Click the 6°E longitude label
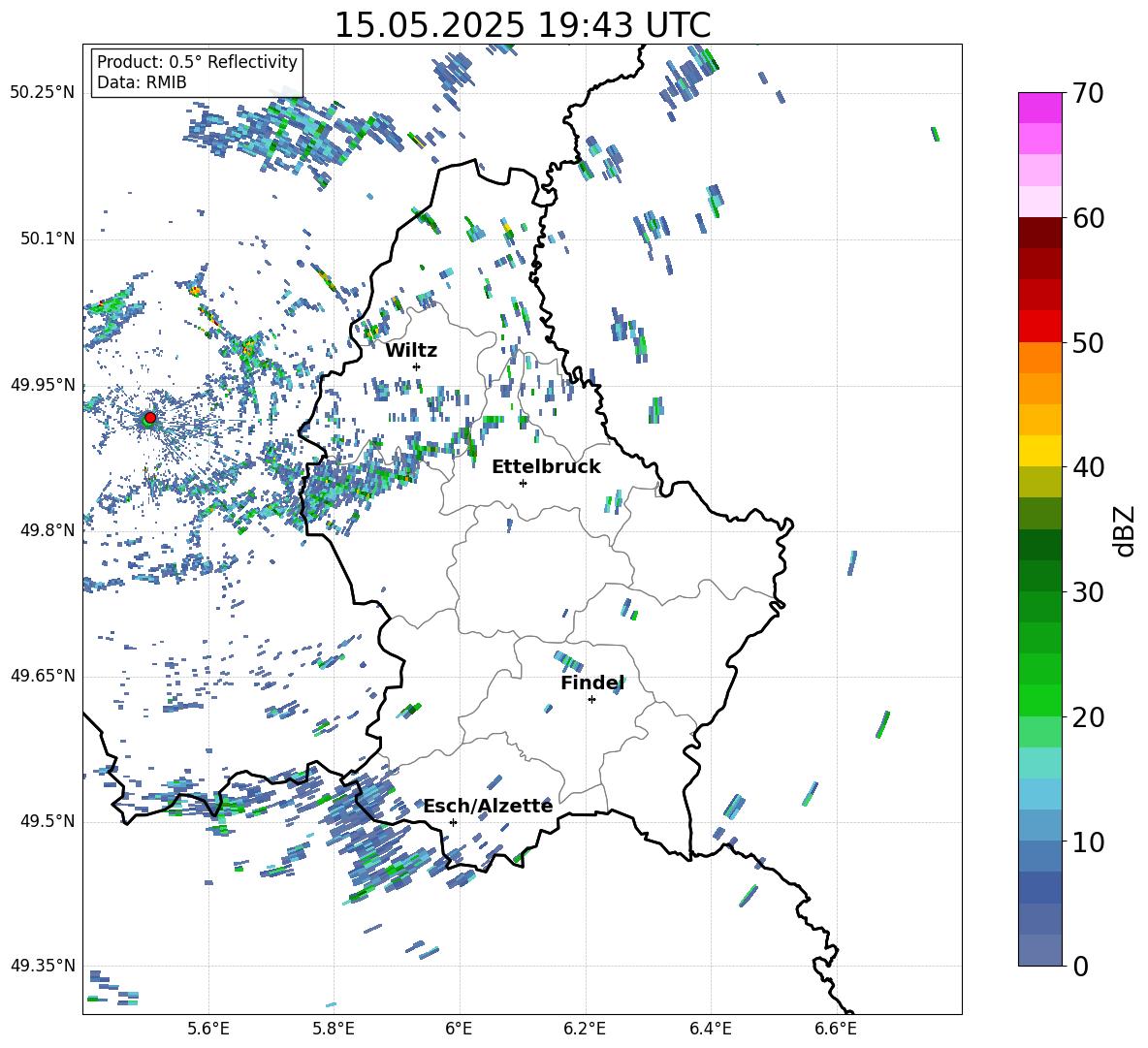 point(459,1030)
